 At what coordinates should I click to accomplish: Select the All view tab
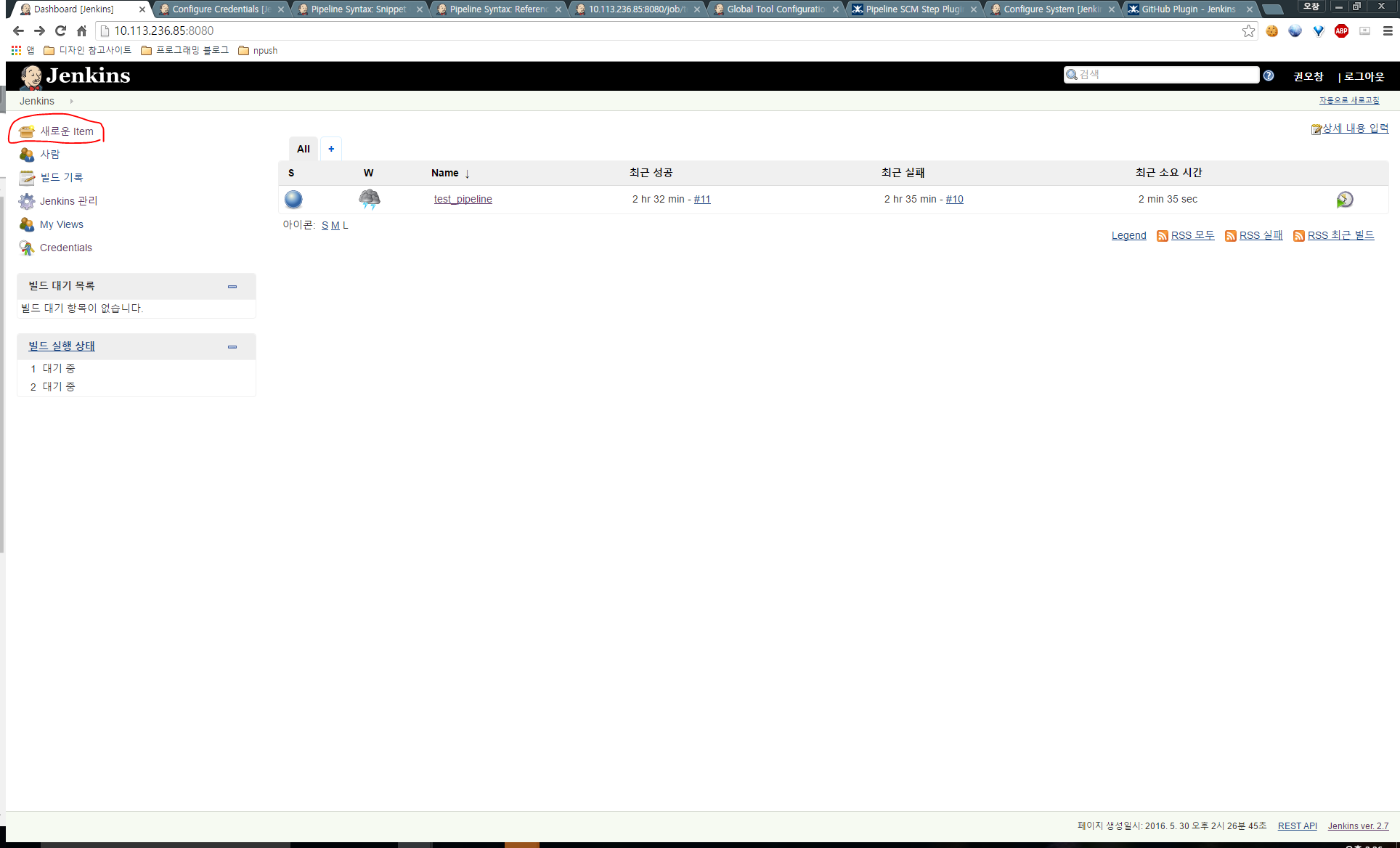click(303, 149)
